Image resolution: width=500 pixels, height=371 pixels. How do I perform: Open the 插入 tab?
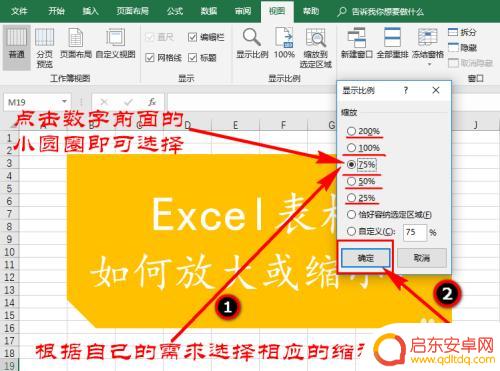click(x=90, y=12)
